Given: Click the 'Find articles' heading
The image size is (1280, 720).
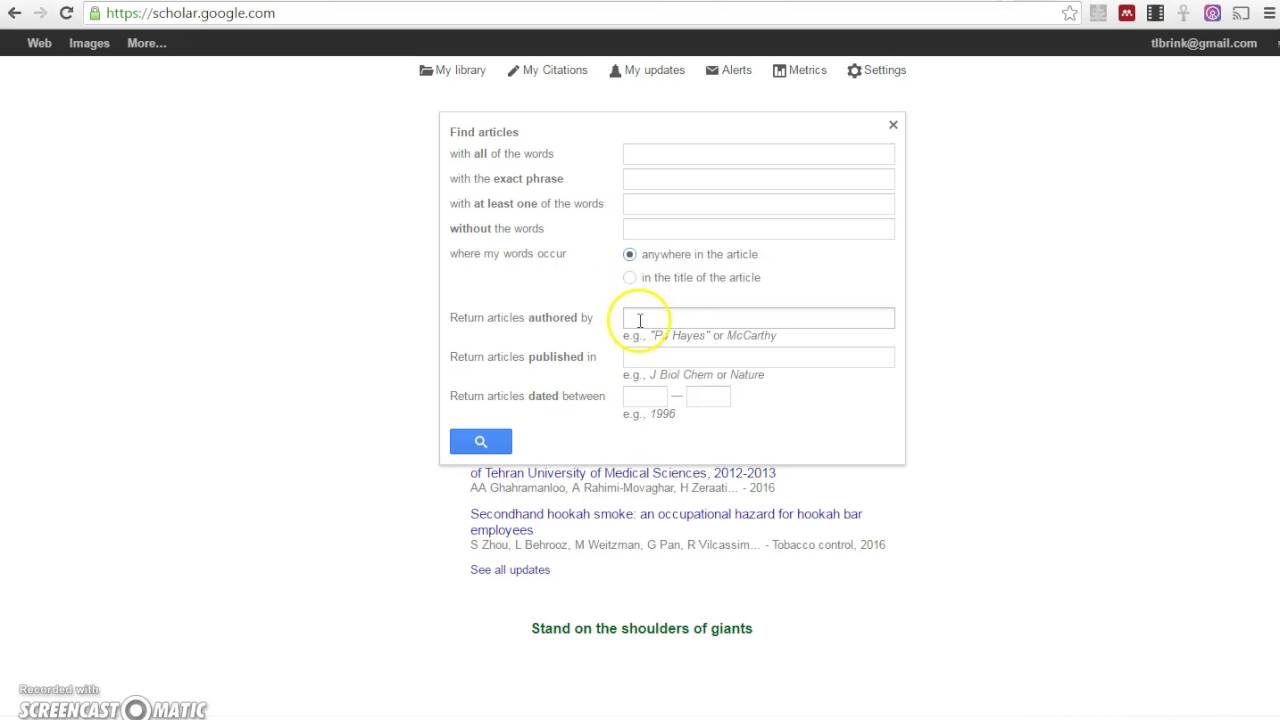Looking at the screenshot, I should click(484, 132).
